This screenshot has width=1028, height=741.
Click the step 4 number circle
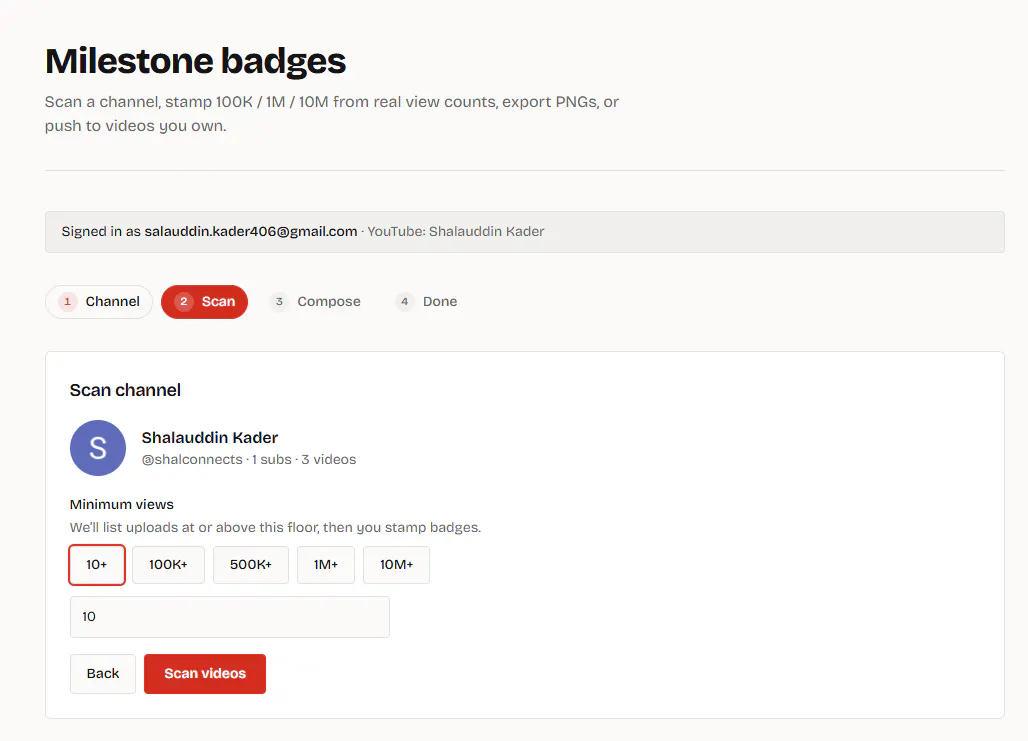[x=405, y=302]
